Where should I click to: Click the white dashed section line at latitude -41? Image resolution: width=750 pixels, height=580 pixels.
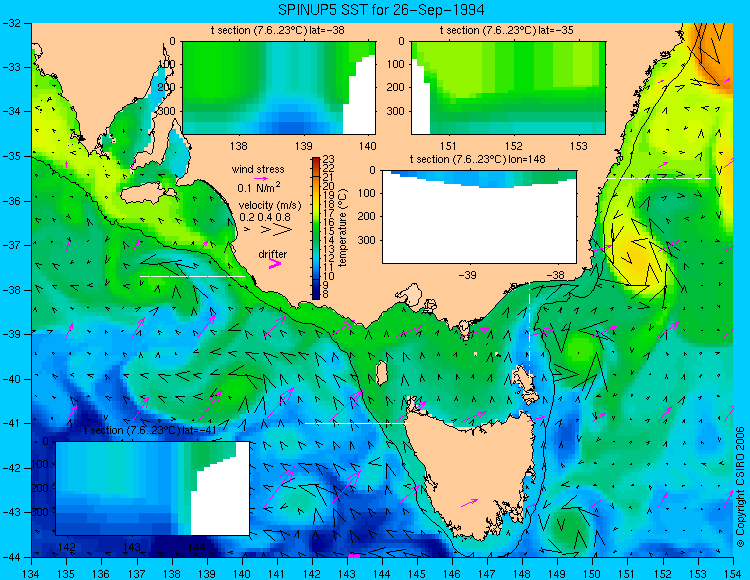pyautogui.click(x=357, y=423)
